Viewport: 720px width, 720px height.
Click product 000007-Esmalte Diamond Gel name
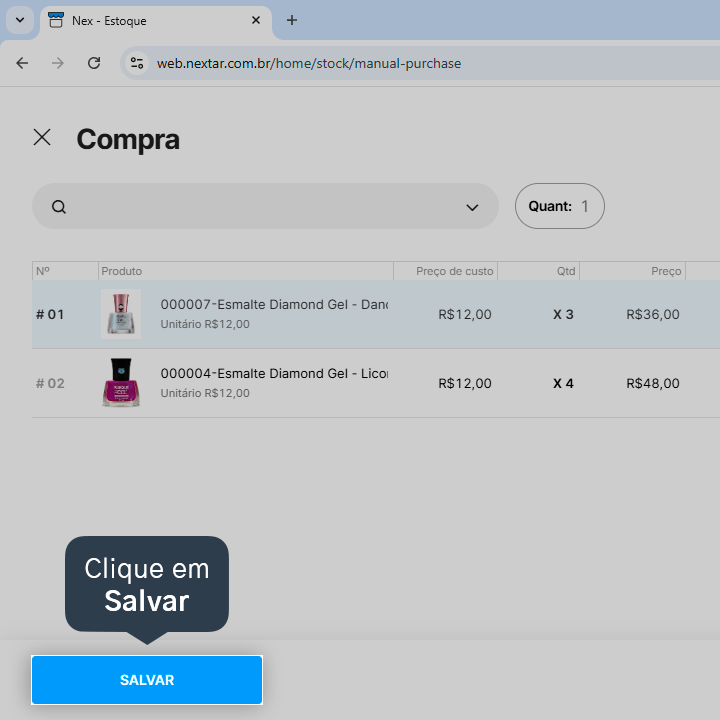click(x=274, y=304)
